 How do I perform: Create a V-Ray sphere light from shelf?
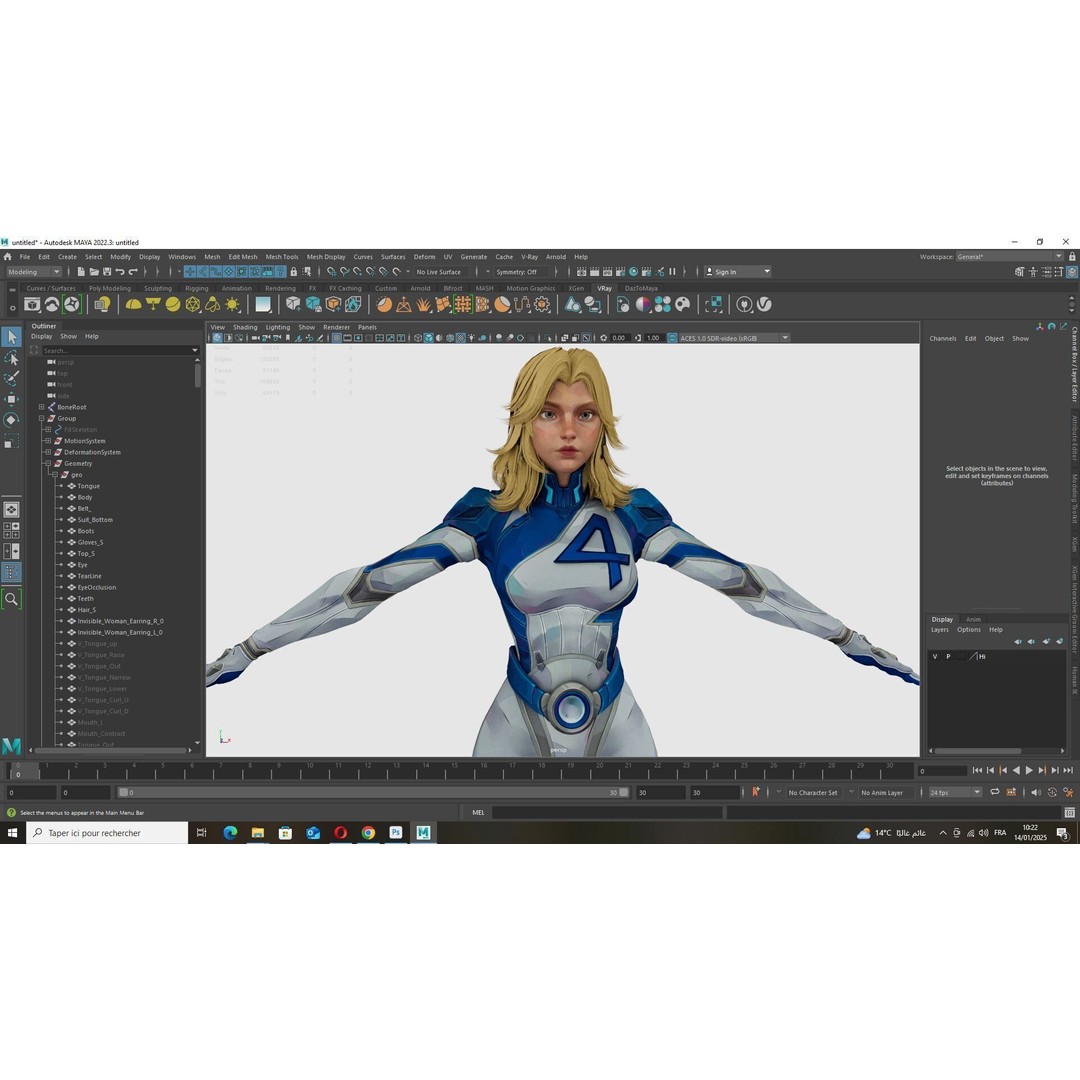[173, 304]
